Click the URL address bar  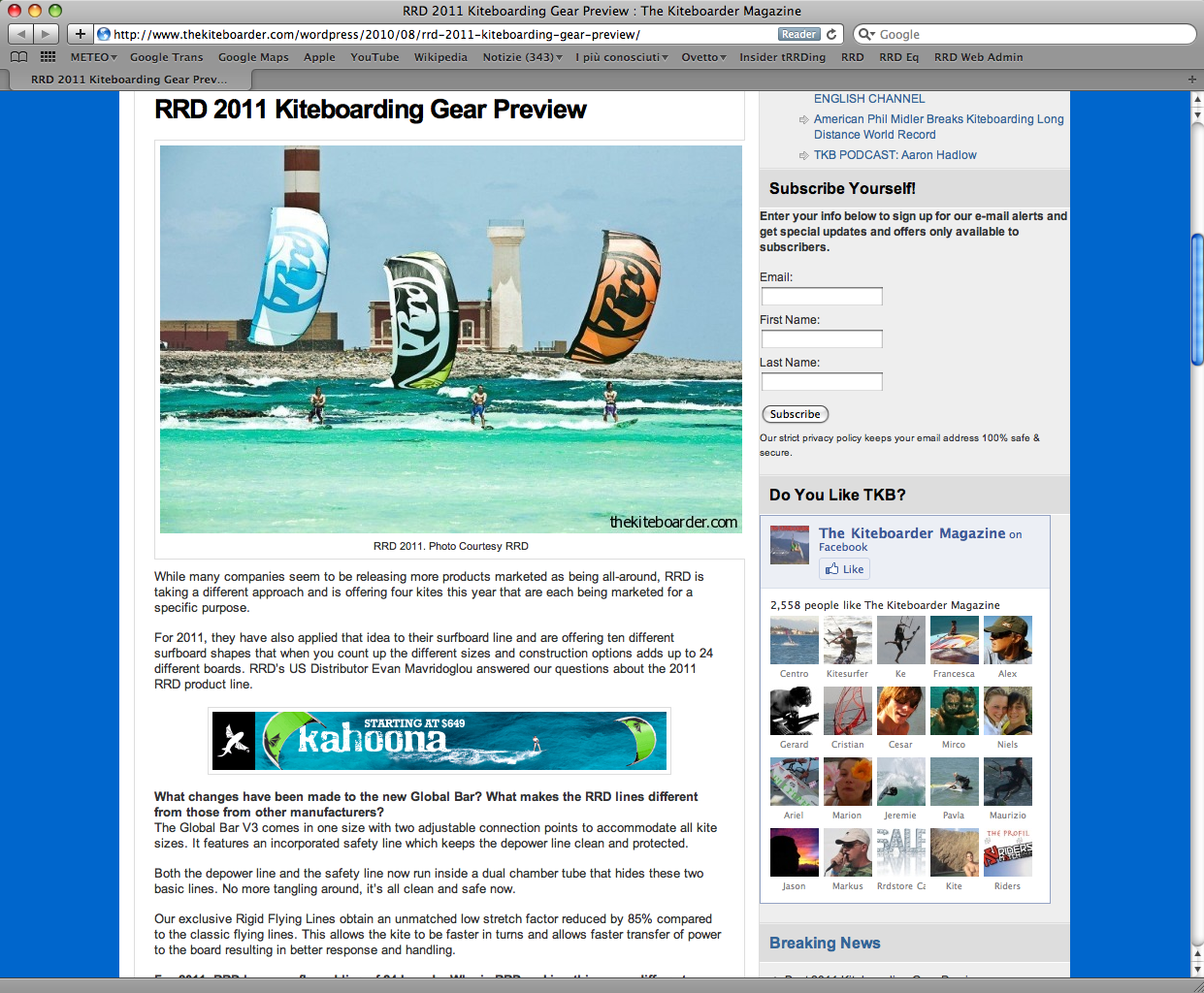pos(442,34)
